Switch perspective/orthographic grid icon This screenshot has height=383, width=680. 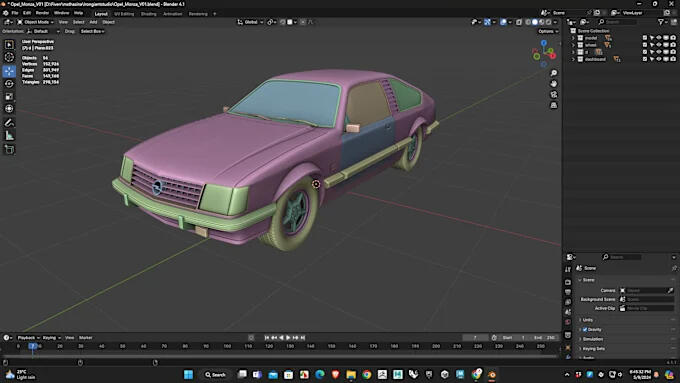(x=554, y=105)
